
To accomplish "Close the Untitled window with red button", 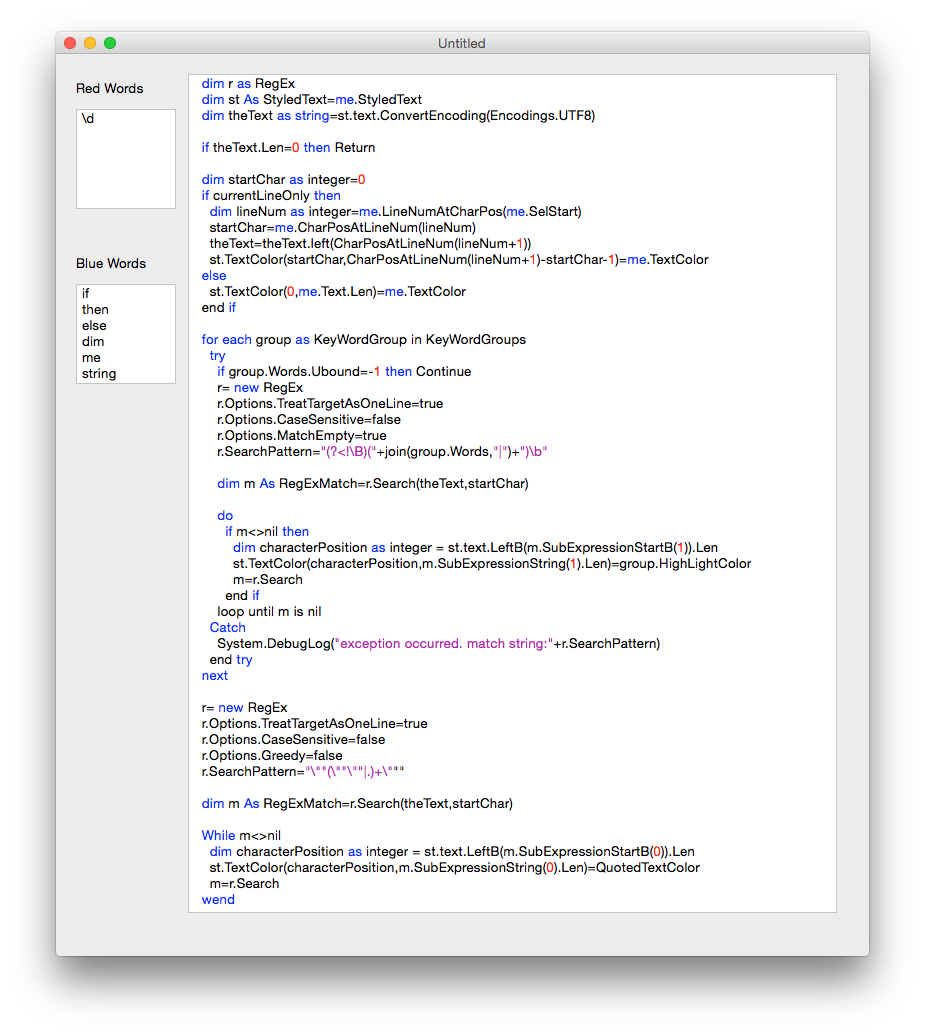I will [x=70, y=44].
